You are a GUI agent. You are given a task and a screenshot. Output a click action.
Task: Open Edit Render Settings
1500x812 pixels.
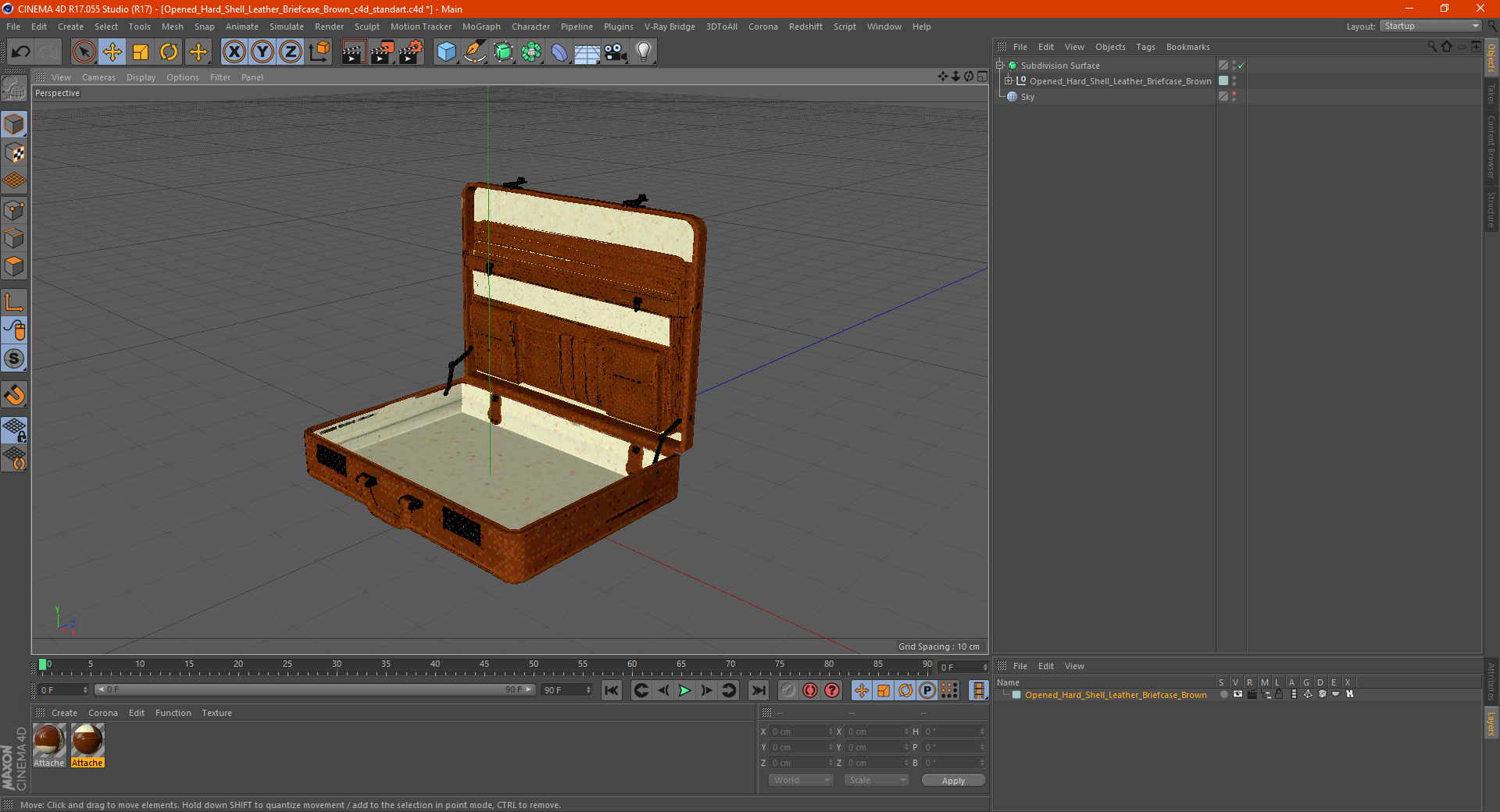point(411,52)
